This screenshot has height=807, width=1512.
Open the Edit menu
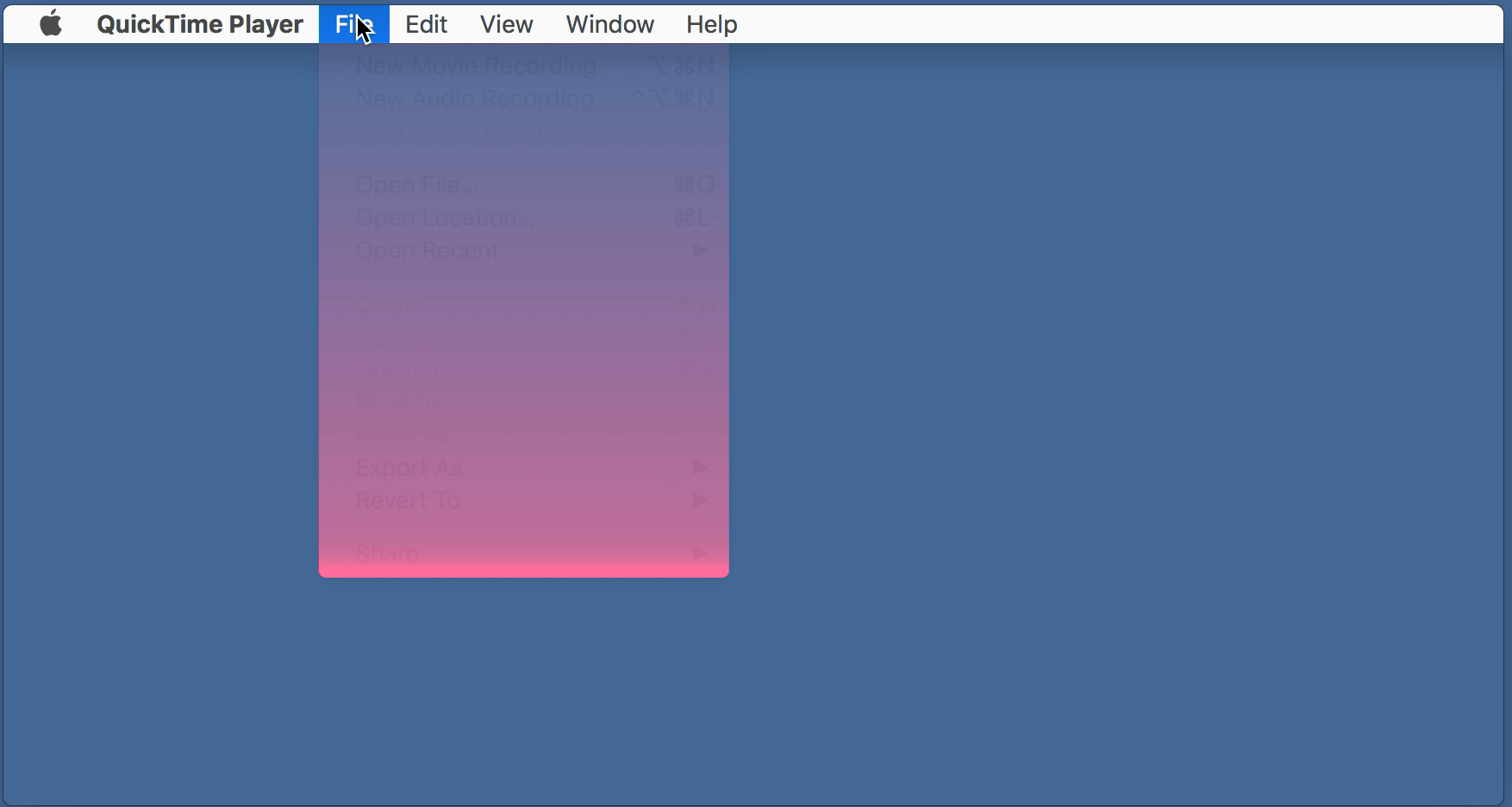tap(427, 24)
